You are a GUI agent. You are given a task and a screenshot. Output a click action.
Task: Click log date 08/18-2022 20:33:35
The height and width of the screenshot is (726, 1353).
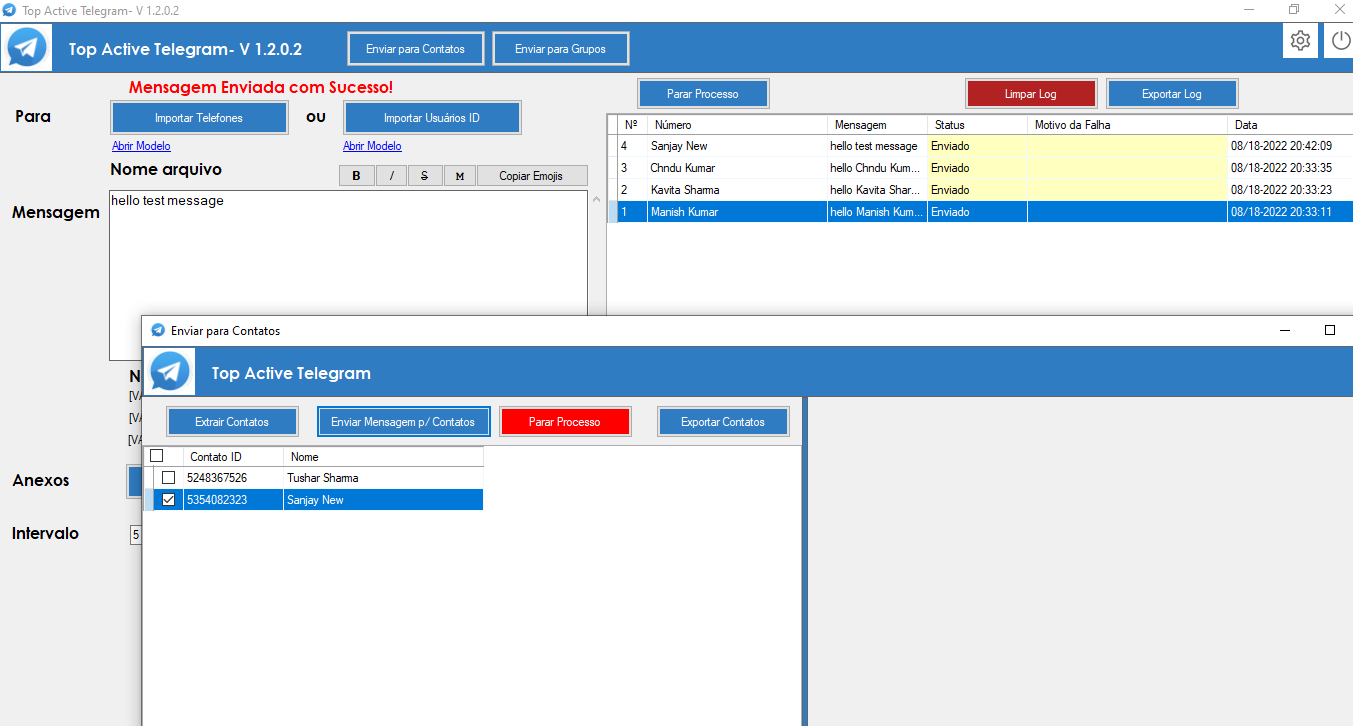click(x=1281, y=168)
